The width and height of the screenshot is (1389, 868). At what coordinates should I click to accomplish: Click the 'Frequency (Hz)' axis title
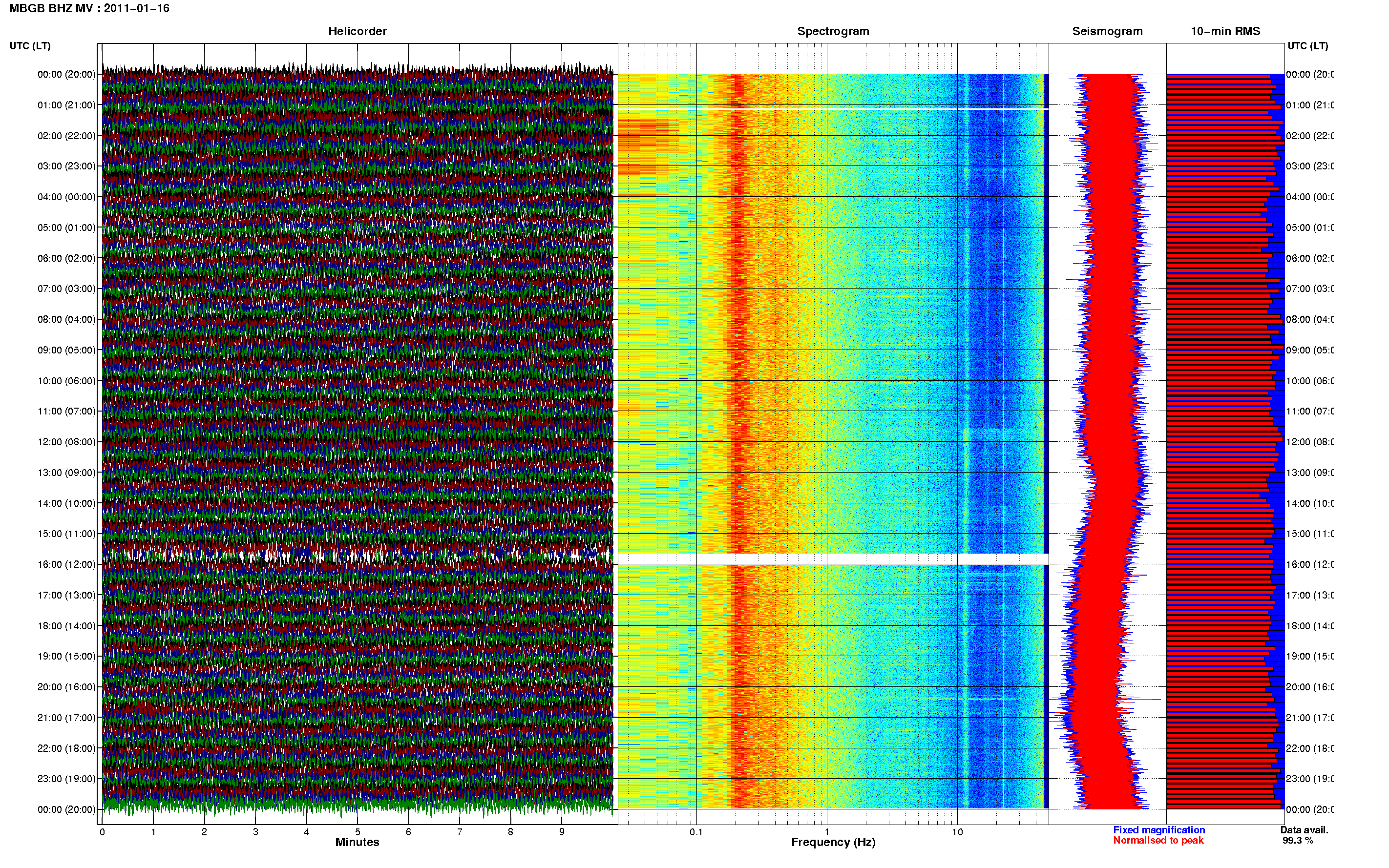833,842
